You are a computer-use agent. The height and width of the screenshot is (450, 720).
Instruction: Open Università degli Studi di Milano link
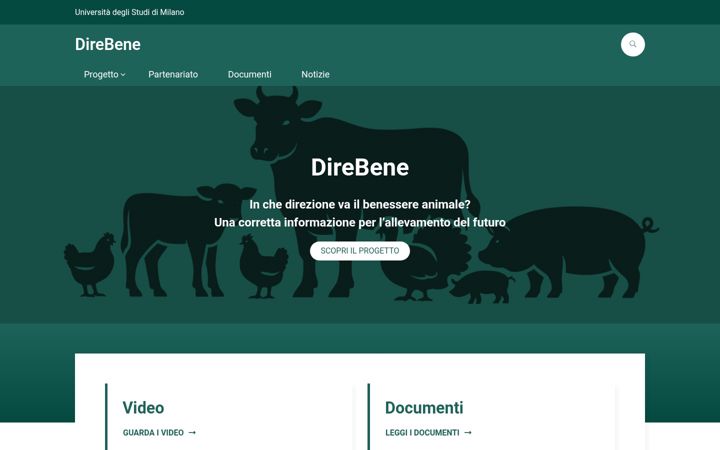click(129, 12)
